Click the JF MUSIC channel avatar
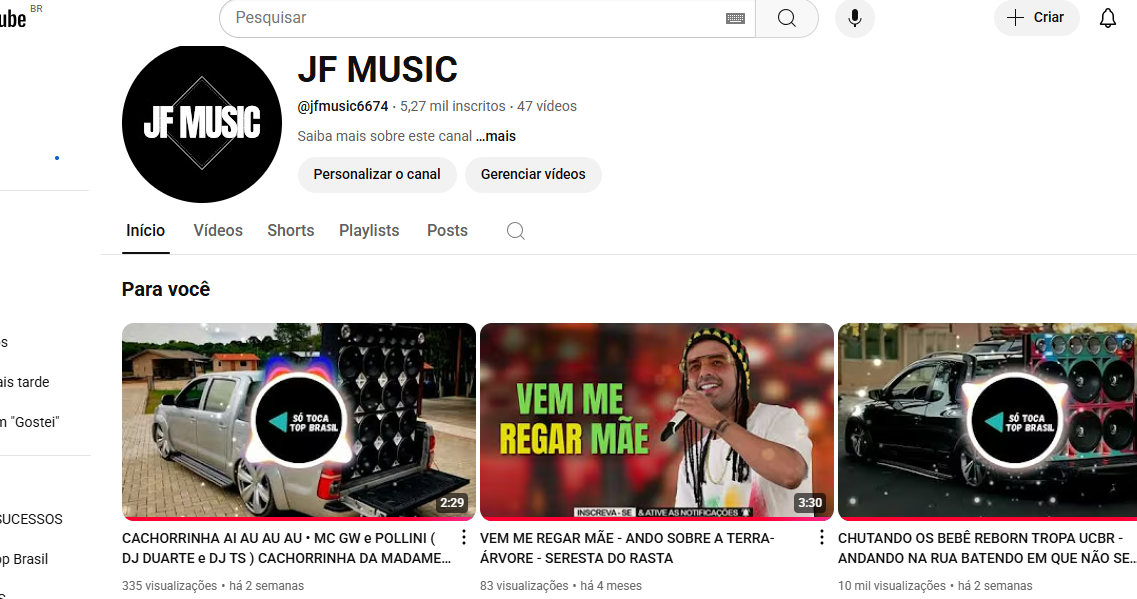This screenshot has width=1137, height=599. point(202,123)
